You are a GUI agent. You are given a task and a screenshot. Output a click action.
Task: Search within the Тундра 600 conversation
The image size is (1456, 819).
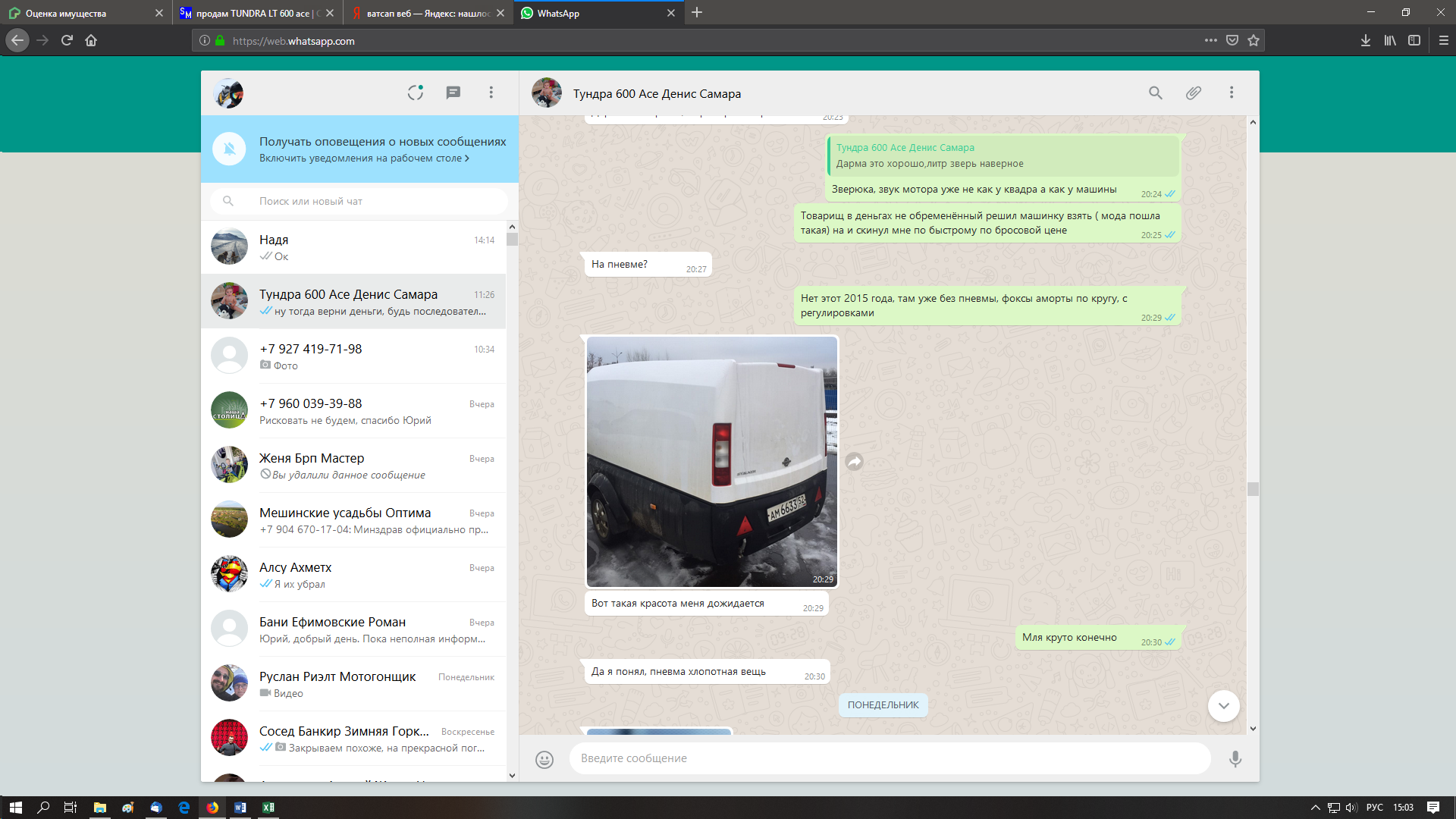pyautogui.click(x=1155, y=93)
